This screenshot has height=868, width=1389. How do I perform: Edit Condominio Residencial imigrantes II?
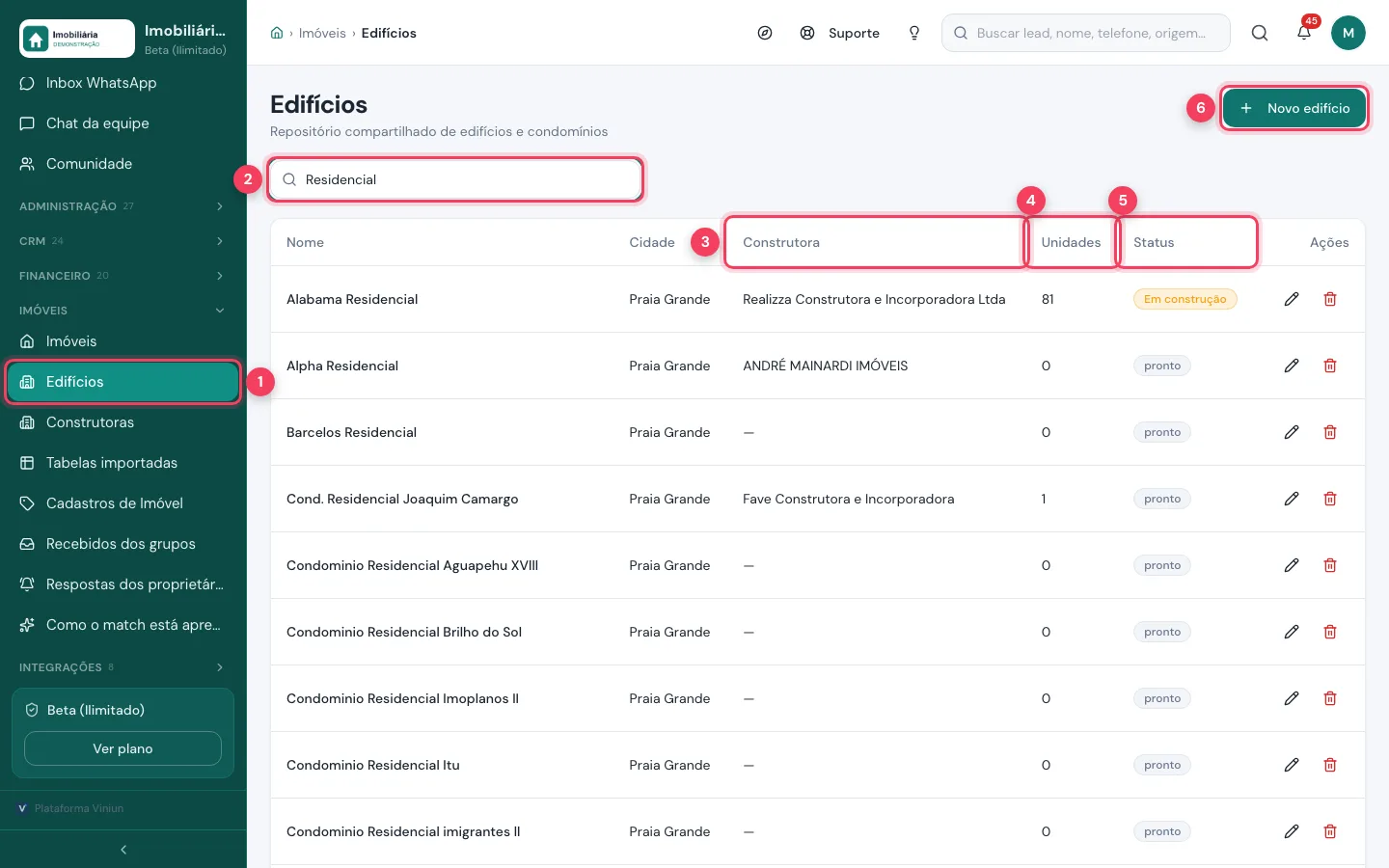click(x=1292, y=831)
